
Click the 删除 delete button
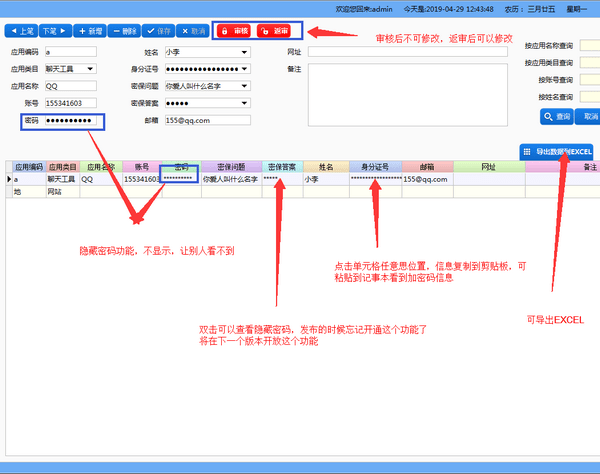click(123, 31)
